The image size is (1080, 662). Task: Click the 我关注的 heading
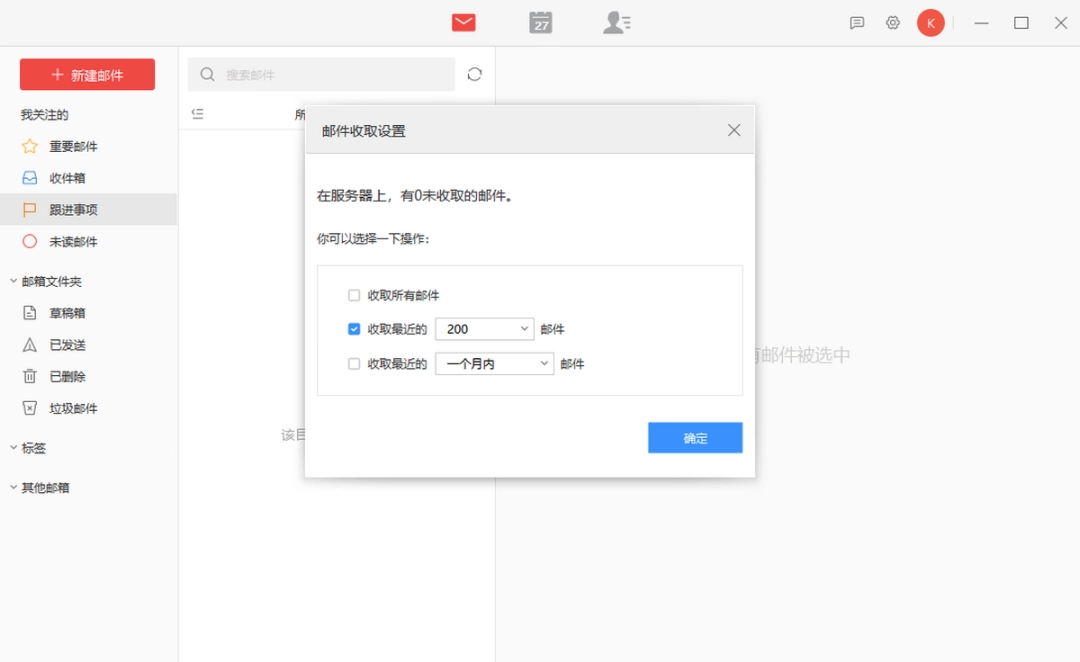tap(44, 115)
